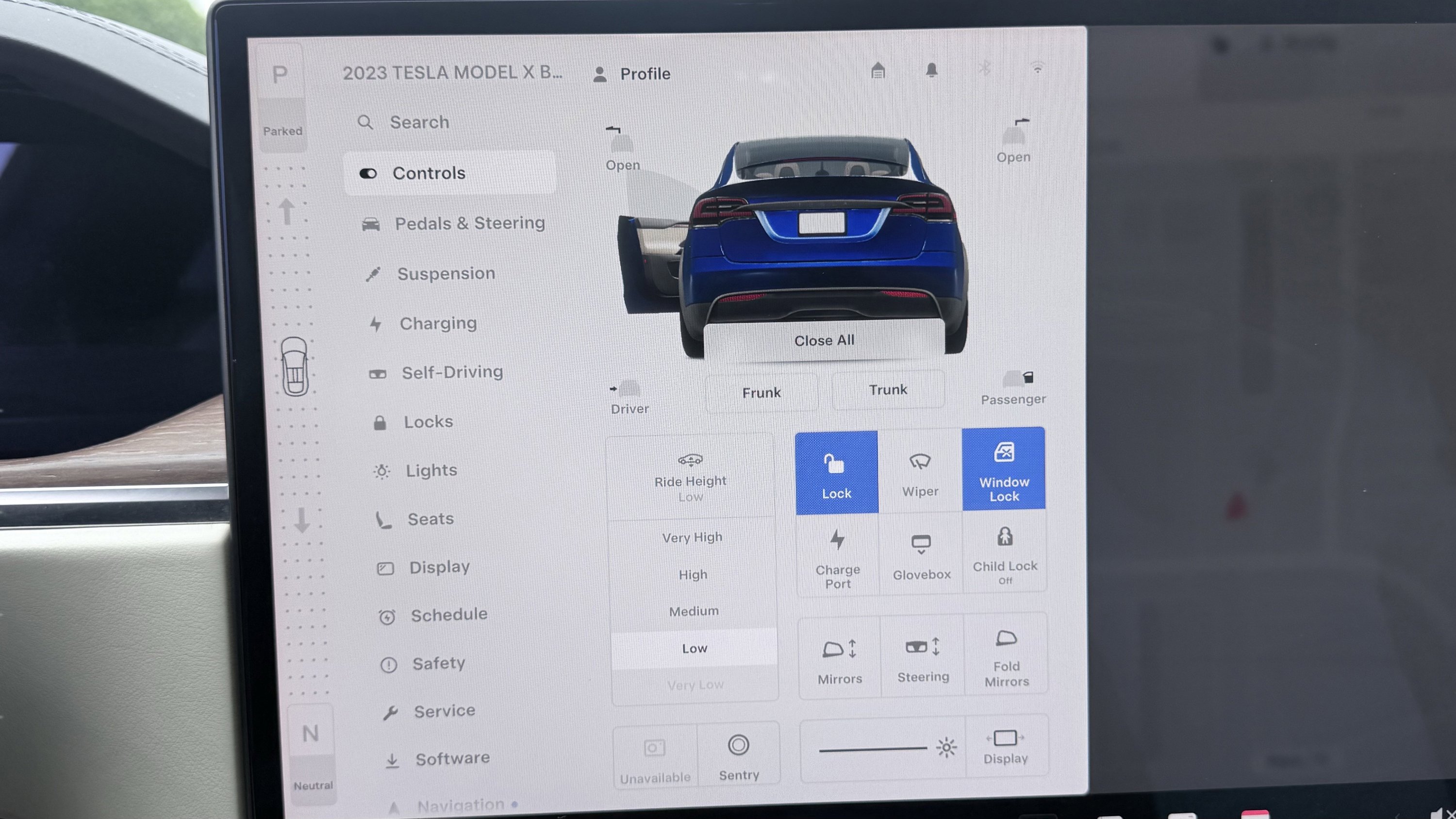Open the Display settings menu item

[423, 567]
